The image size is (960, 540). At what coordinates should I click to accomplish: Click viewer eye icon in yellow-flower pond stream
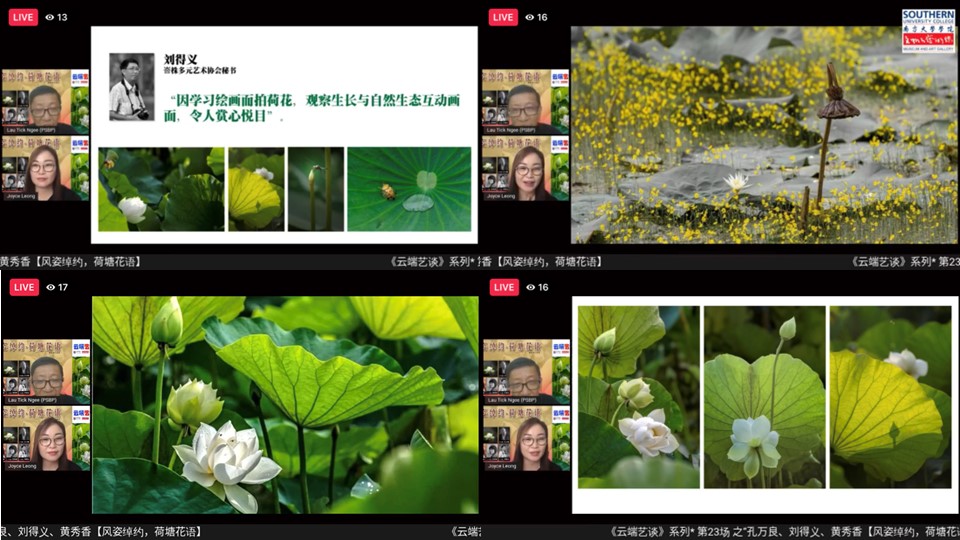pos(530,17)
